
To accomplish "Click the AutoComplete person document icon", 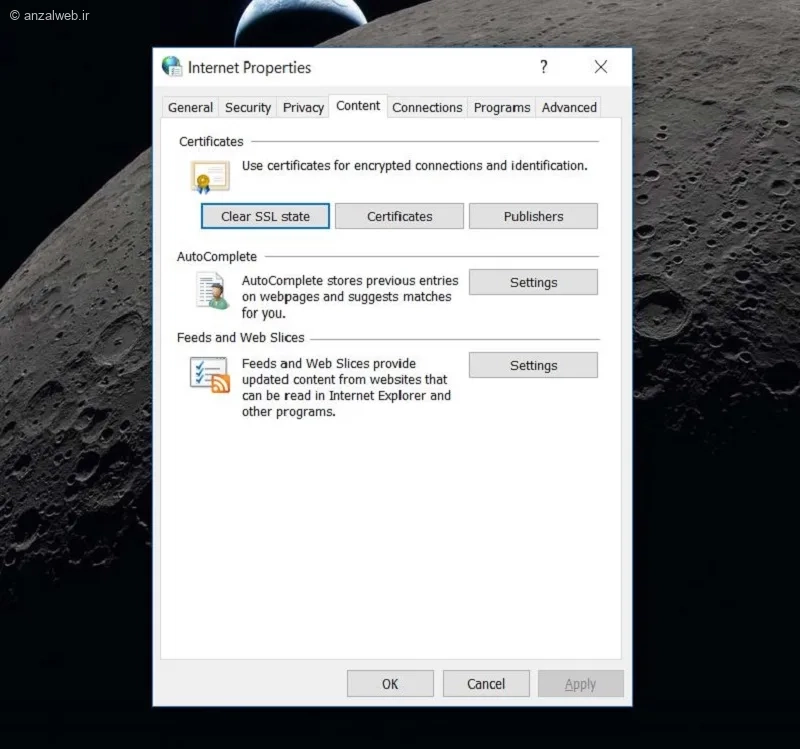I will point(212,291).
